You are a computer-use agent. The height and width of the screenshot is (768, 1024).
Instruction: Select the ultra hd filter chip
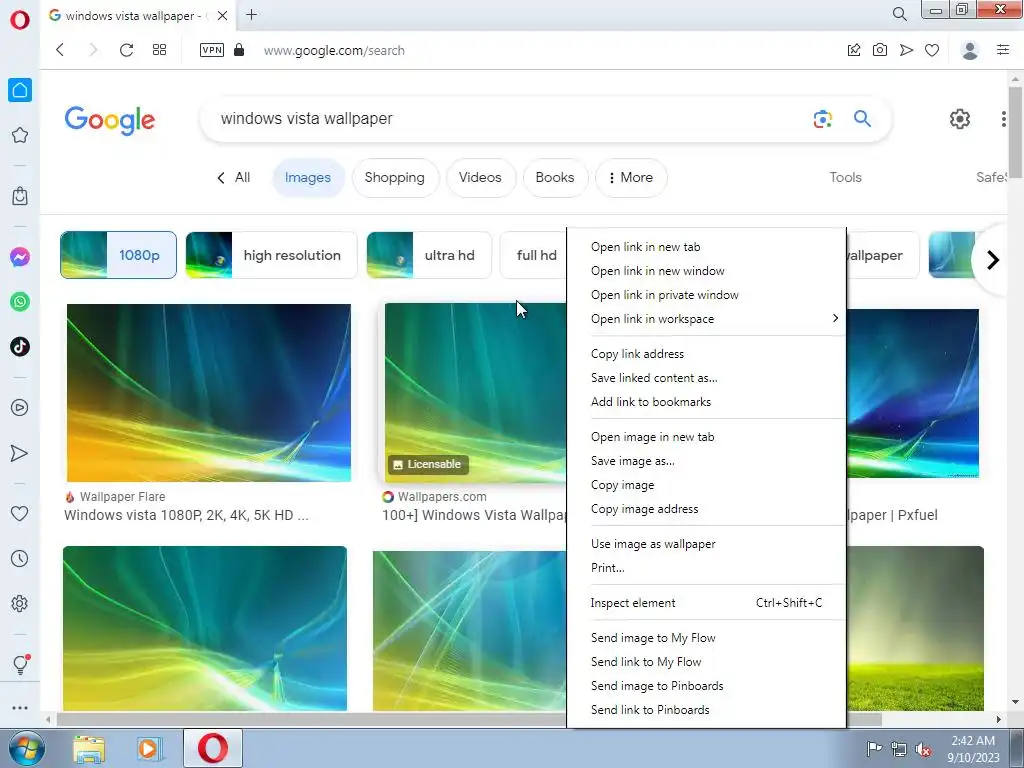pyautogui.click(x=428, y=255)
